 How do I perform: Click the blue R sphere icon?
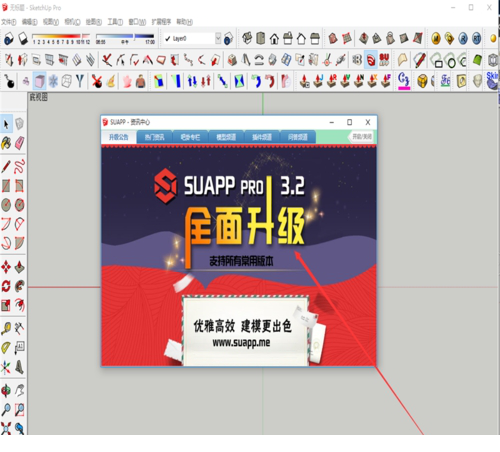click(x=463, y=38)
